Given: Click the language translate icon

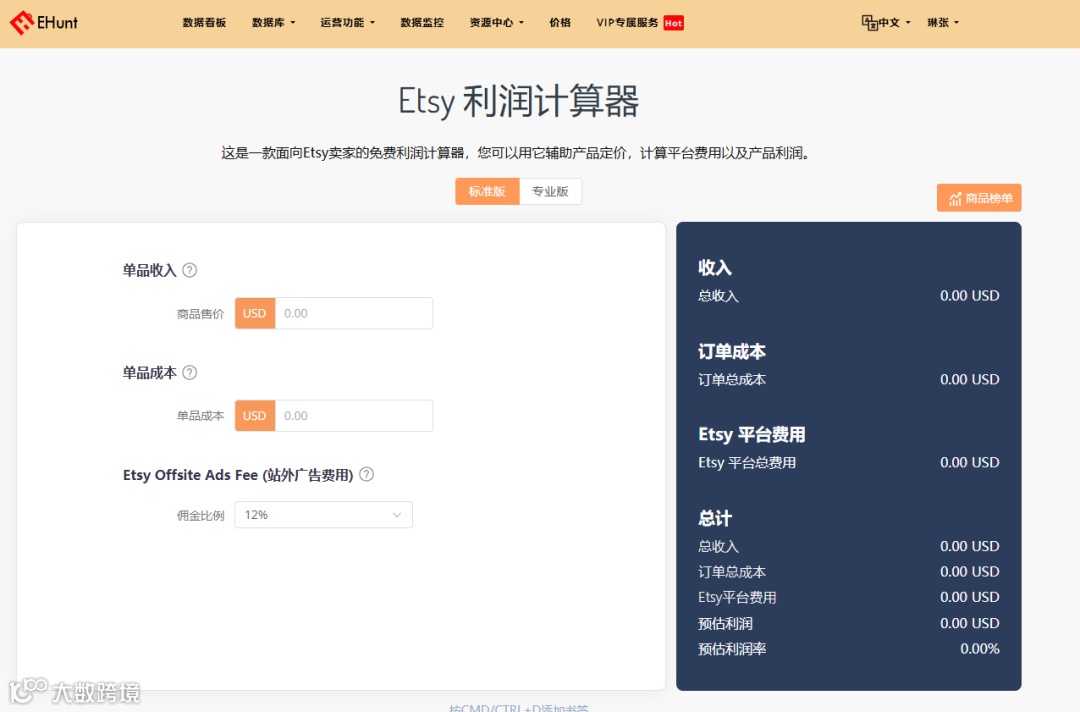Looking at the screenshot, I should (870, 23).
